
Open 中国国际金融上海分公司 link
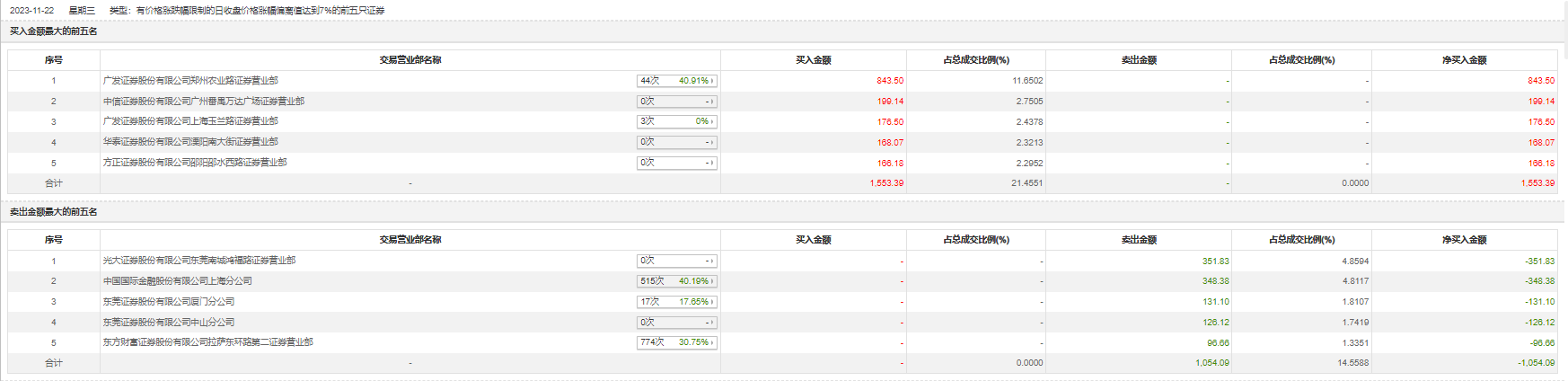(177, 281)
